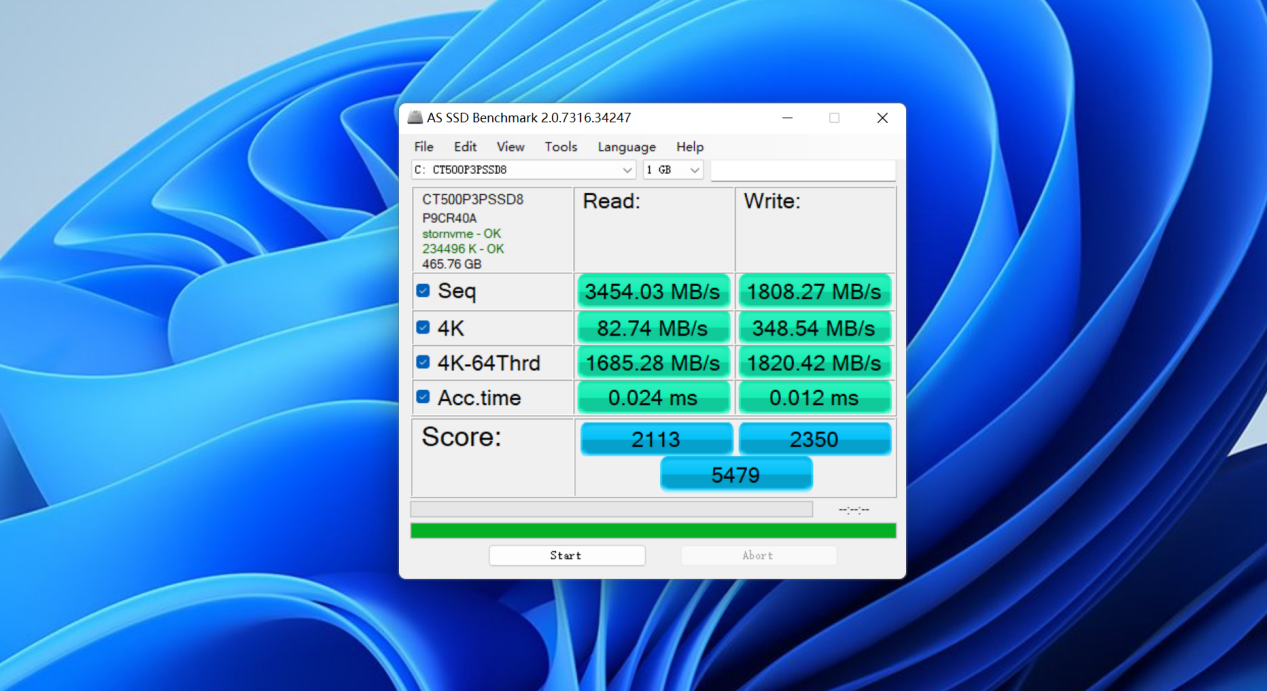The height and width of the screenshot is (691, 1267).
Task: Open the File menu
Action: click(x=424, y=147)
